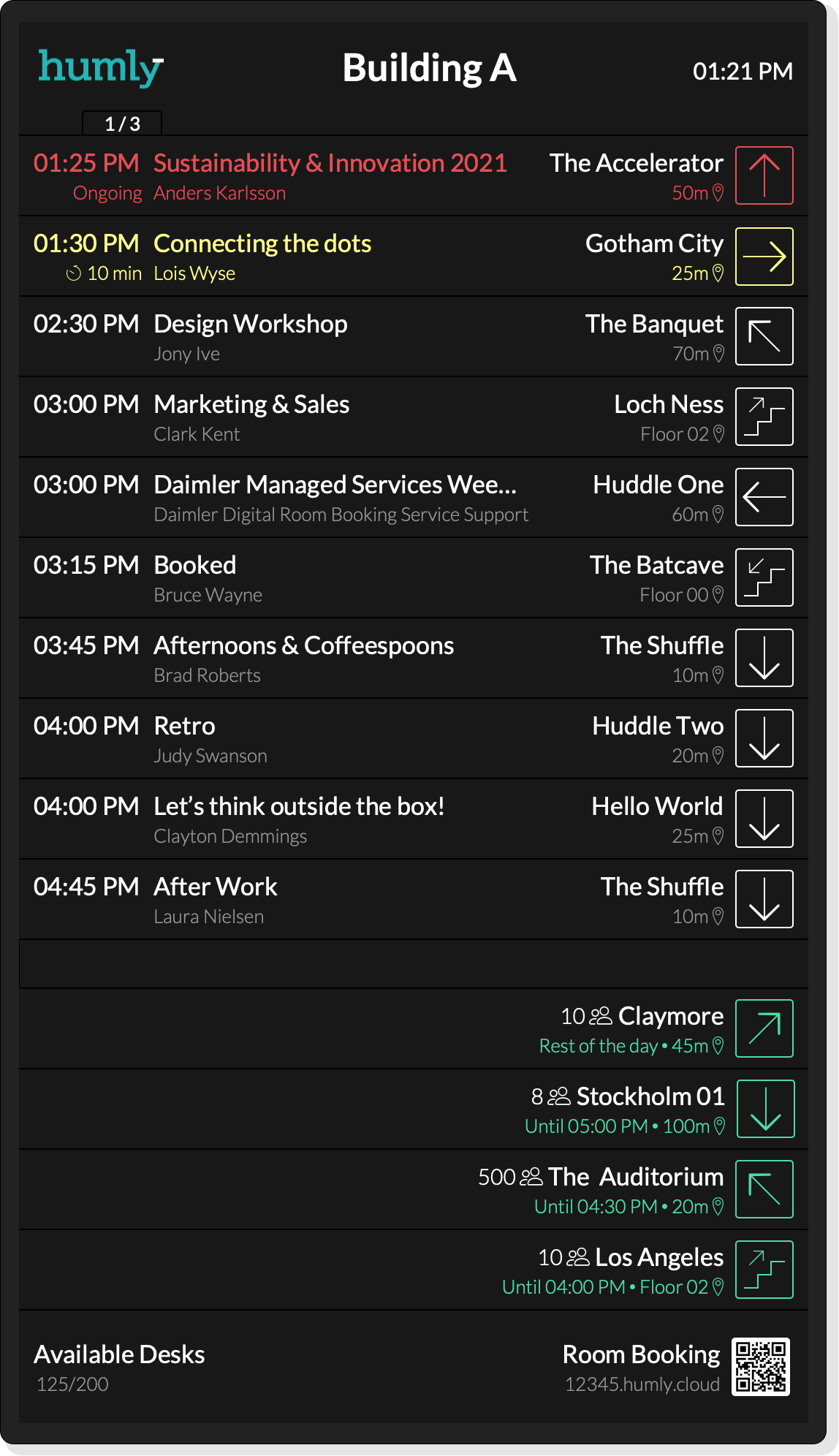Click the Available Desks label
Image resolution: width=839 pixels, height=1456 pixels.
[119, 1354]
